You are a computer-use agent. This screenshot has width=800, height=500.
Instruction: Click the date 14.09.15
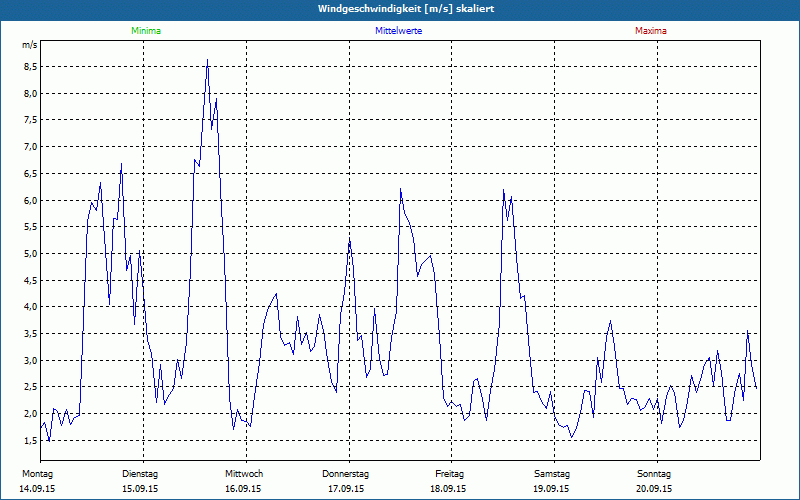point(37,489)
